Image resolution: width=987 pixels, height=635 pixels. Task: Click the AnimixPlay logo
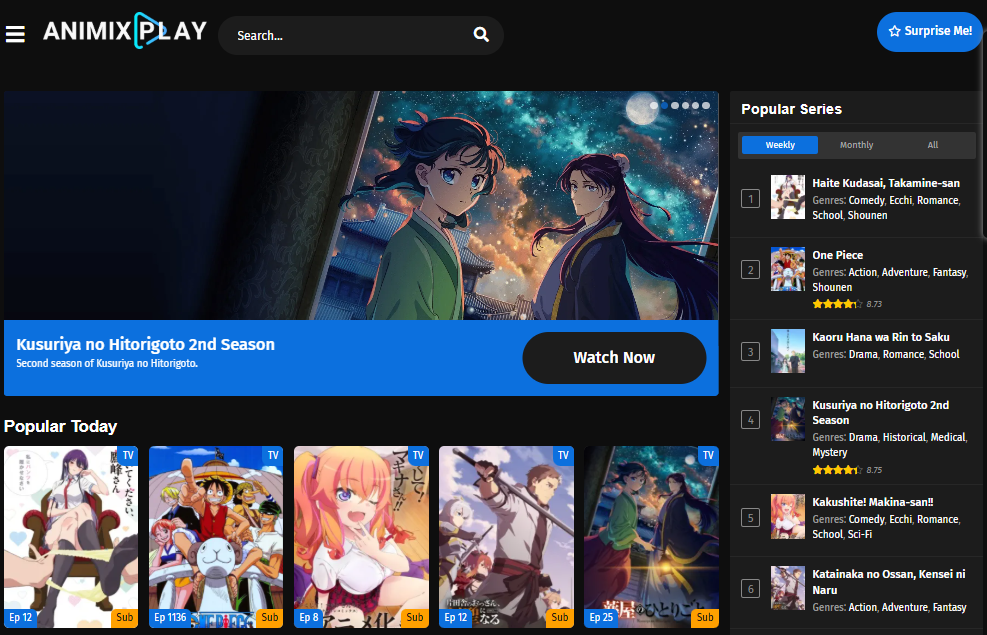tap(125, 31)
